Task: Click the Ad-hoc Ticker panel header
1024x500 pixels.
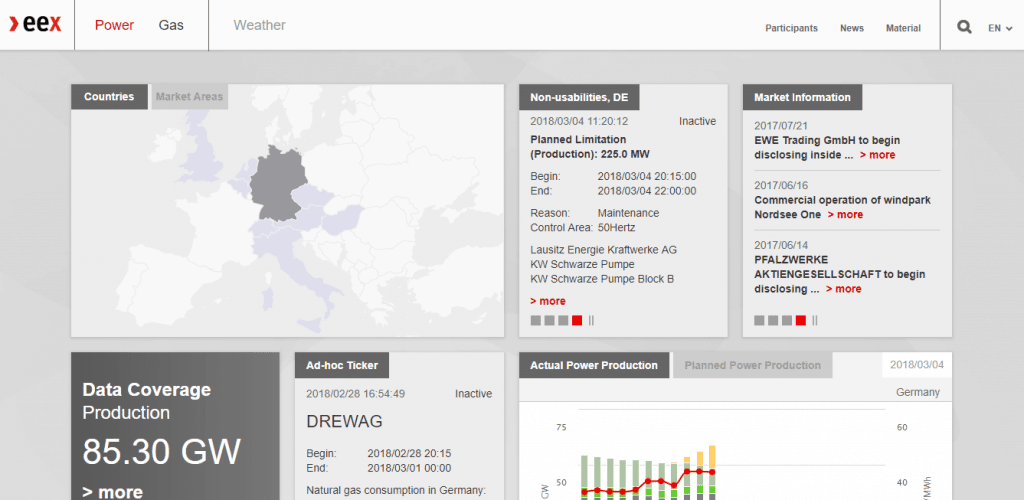Action: coord(342,366)
